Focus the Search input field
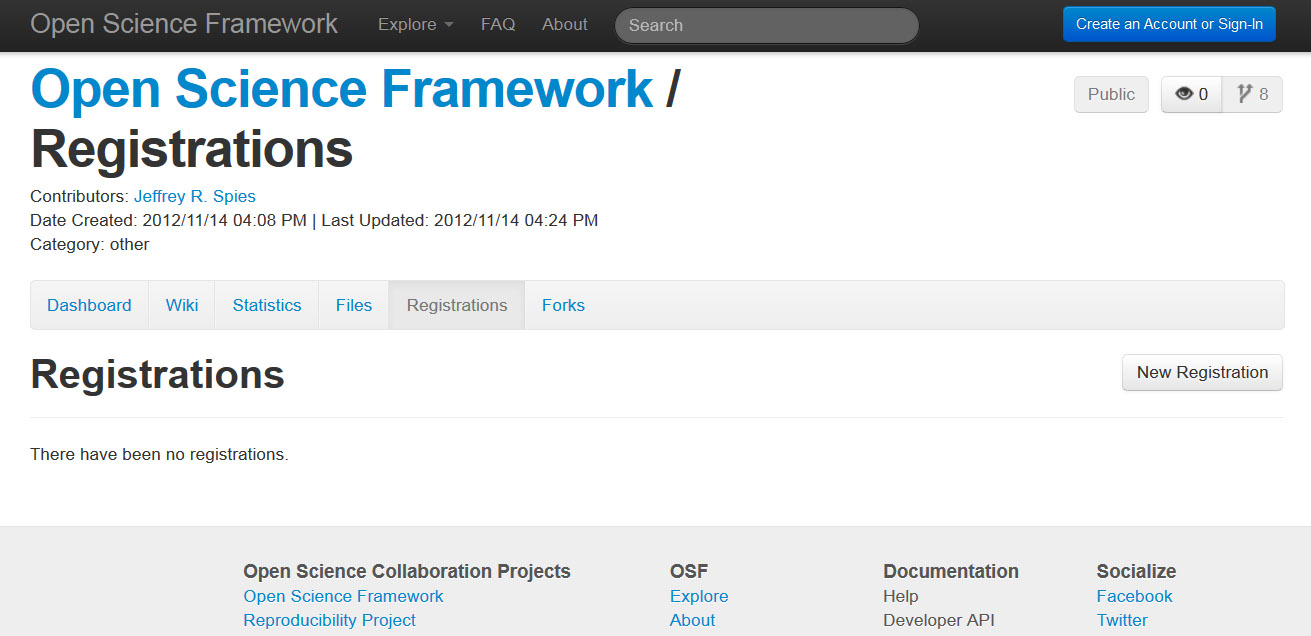This screenshot has width=1311, height=636. pos(766,25)
